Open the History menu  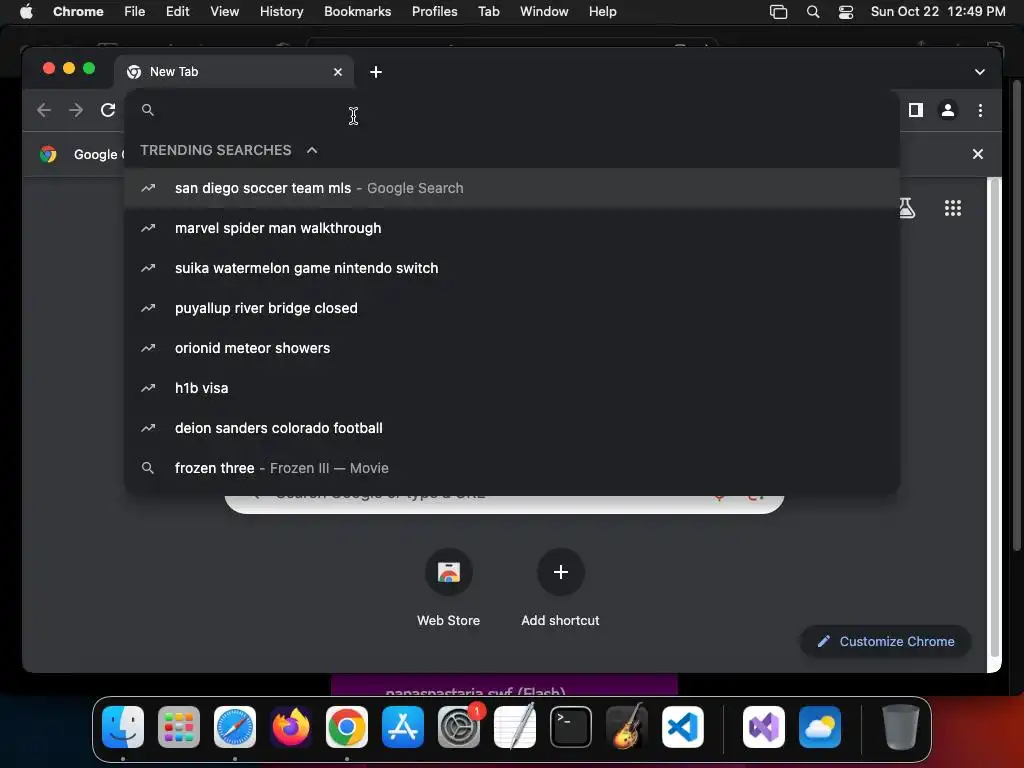coord(281,11)
